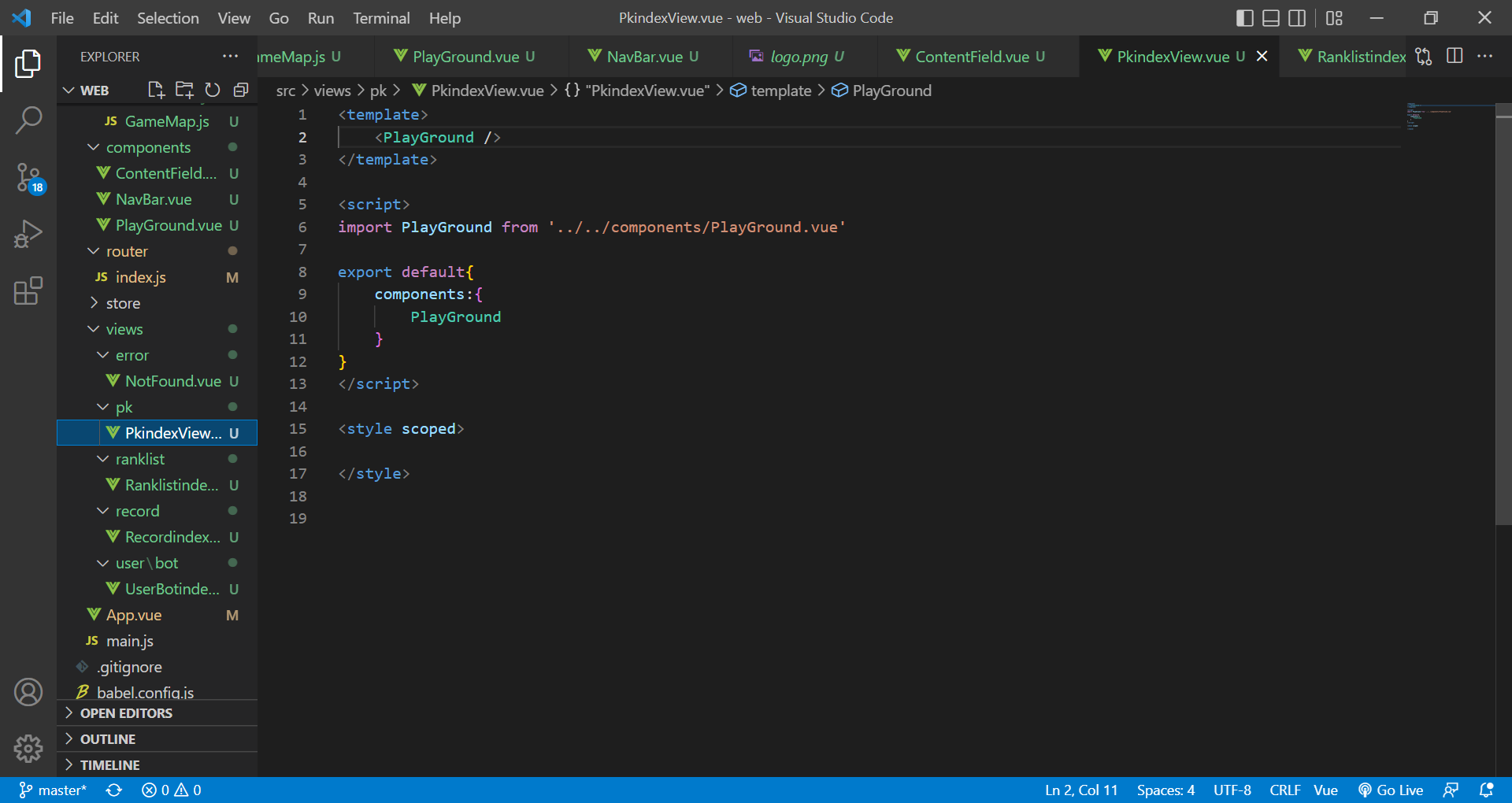The image size is (1512, 803).
Task: Toggle the secondary side bar layout
Action: (x=1297, y=17)
